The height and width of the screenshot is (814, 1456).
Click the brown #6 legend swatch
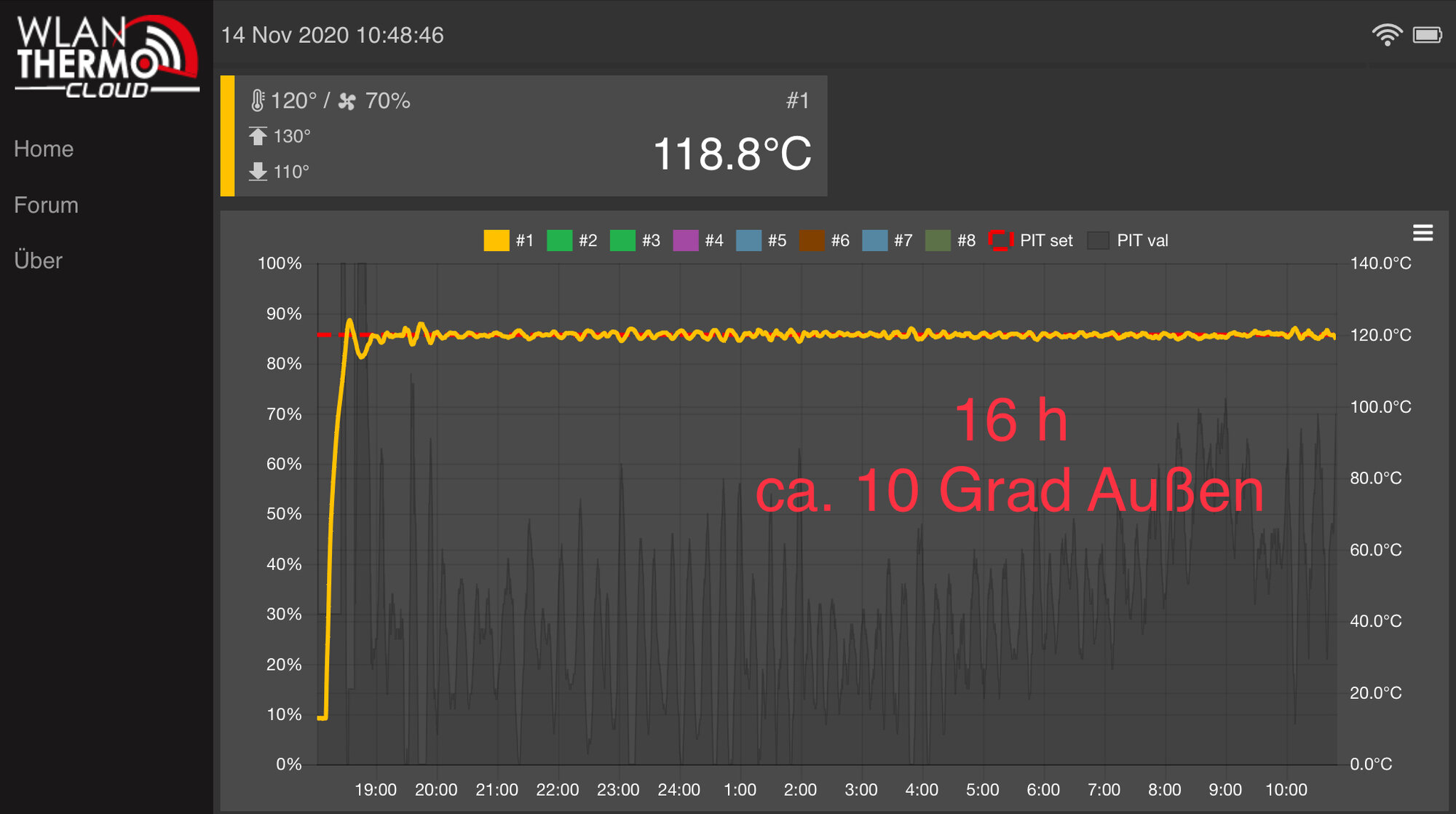pos(812,240)
